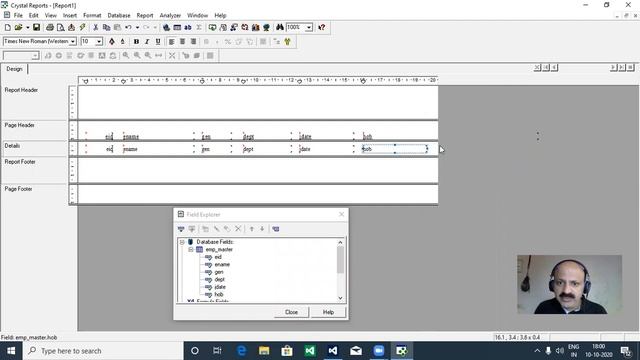Open the Insert menu

point(70,16)
